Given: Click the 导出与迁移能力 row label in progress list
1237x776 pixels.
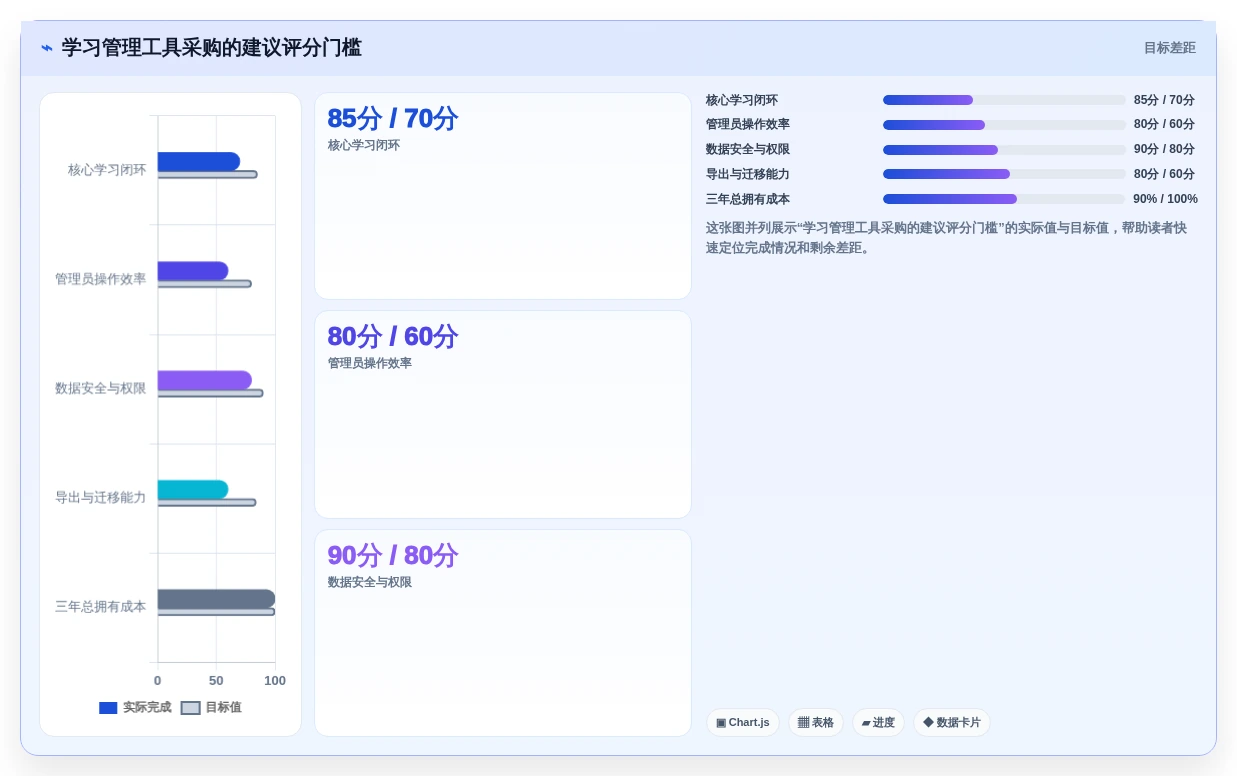Looking at the screenshot, I should point(748,174).
